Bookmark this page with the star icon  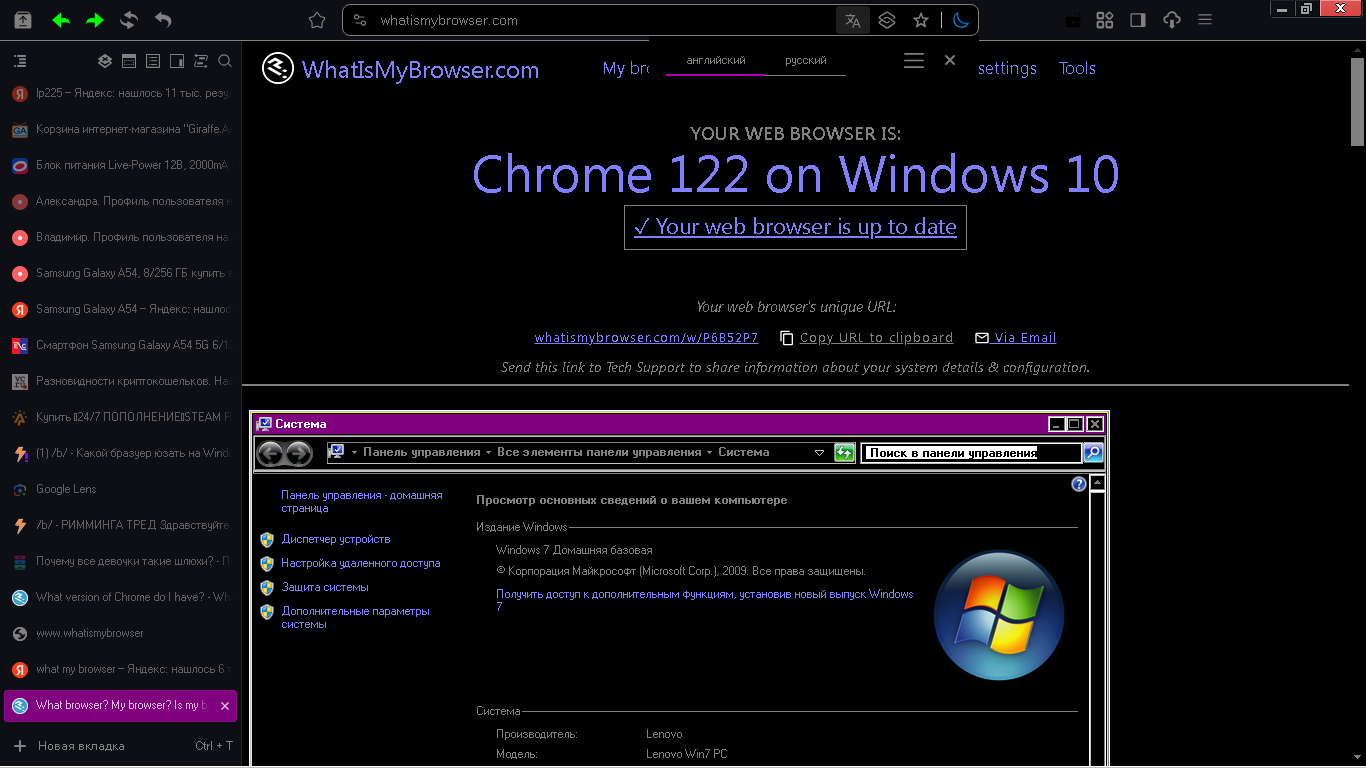tap(921, 20)
